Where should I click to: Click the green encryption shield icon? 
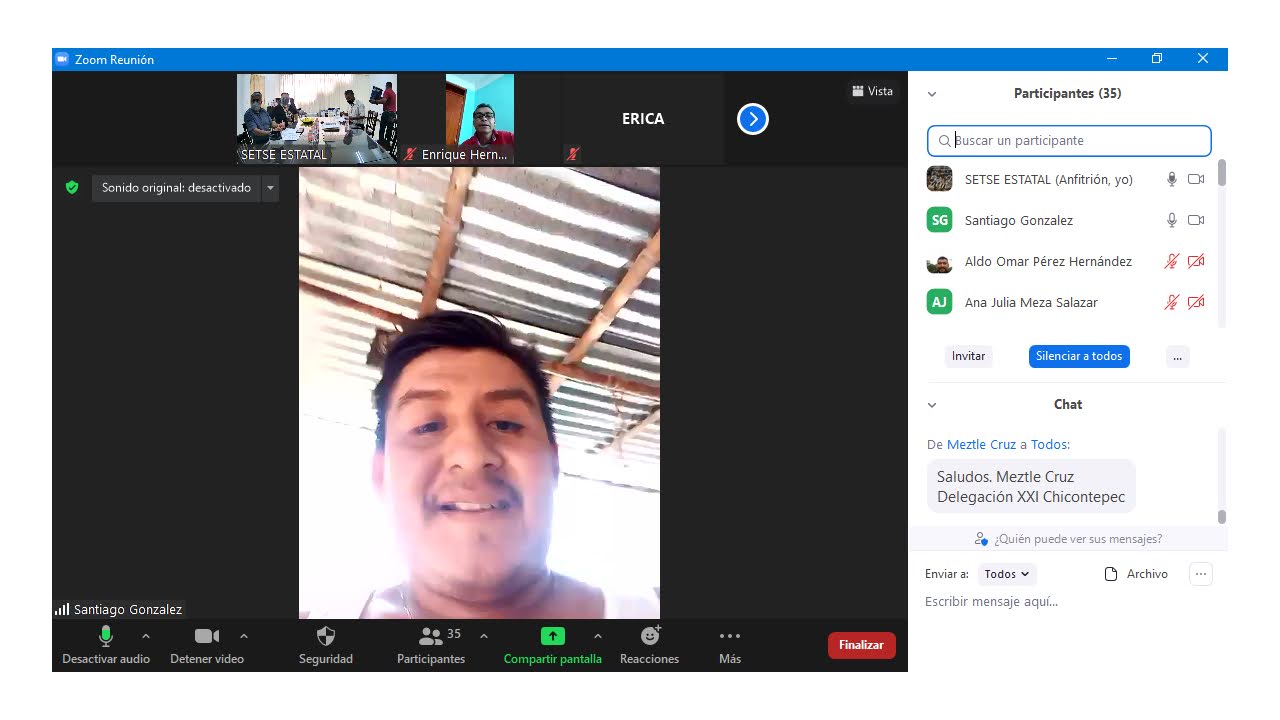point(72,187)
